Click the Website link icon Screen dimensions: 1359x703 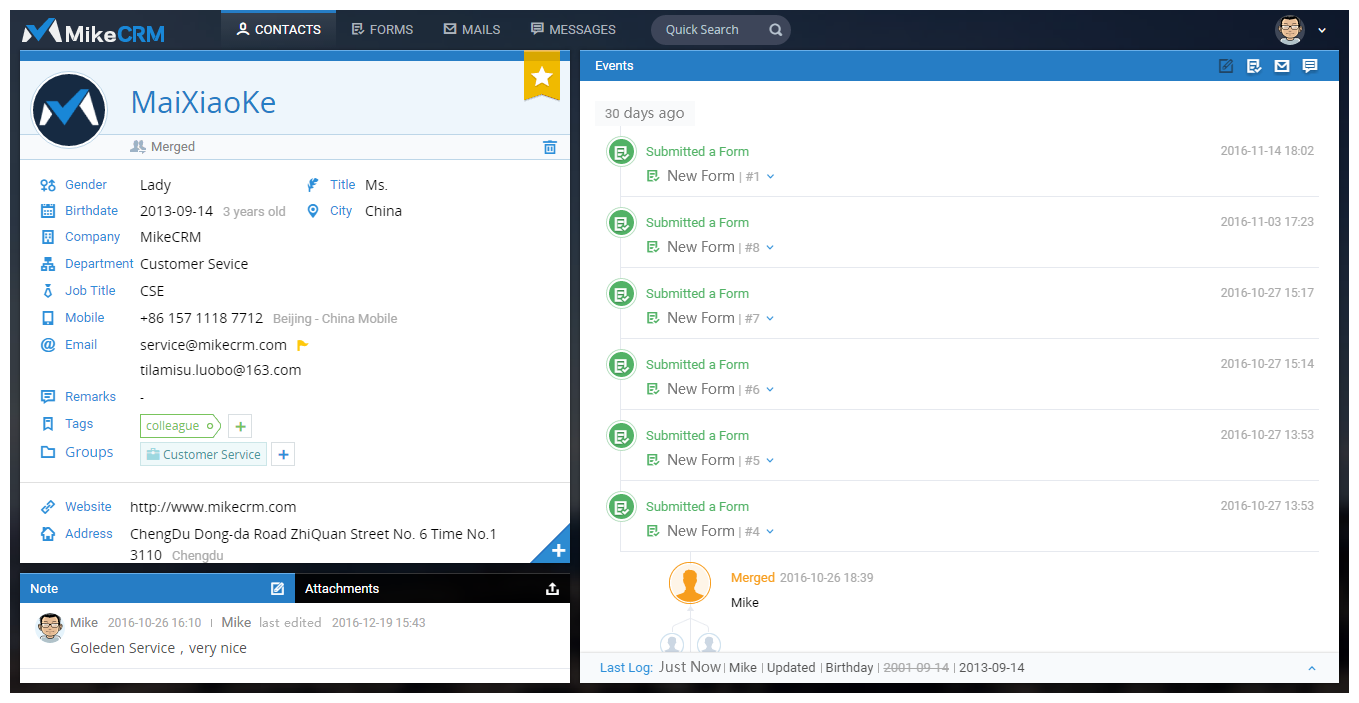pyautogui.click(x=48, y=507)
